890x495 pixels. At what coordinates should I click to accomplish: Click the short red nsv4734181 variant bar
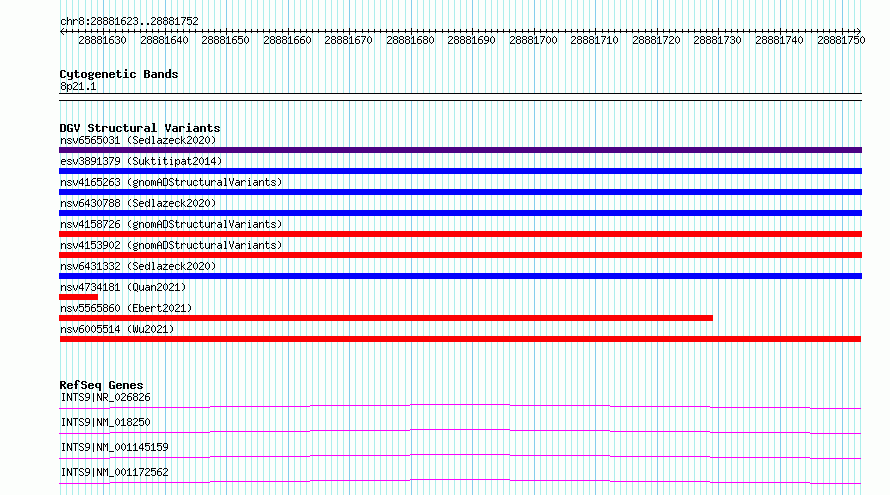click(78, 297)
